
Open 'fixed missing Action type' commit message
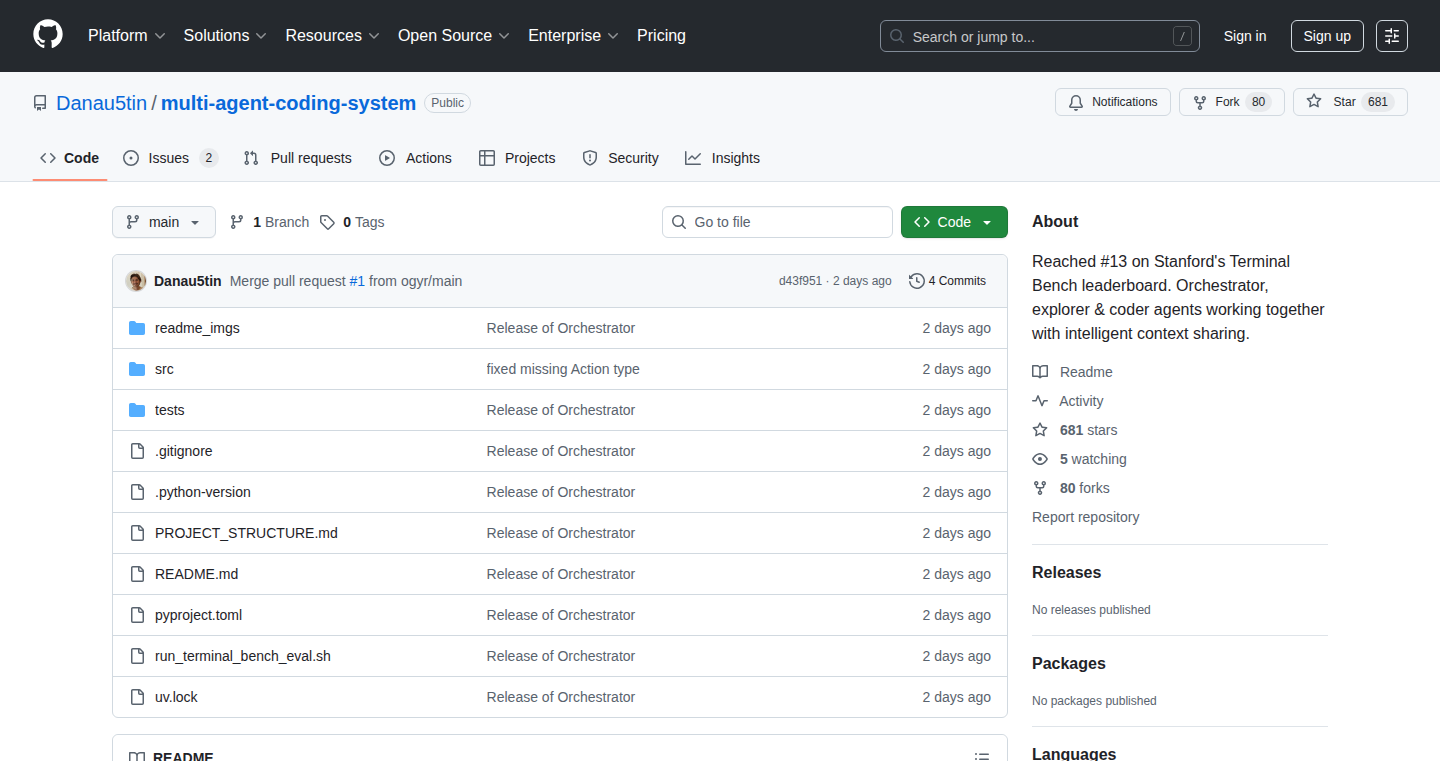(x=563, y=369)
